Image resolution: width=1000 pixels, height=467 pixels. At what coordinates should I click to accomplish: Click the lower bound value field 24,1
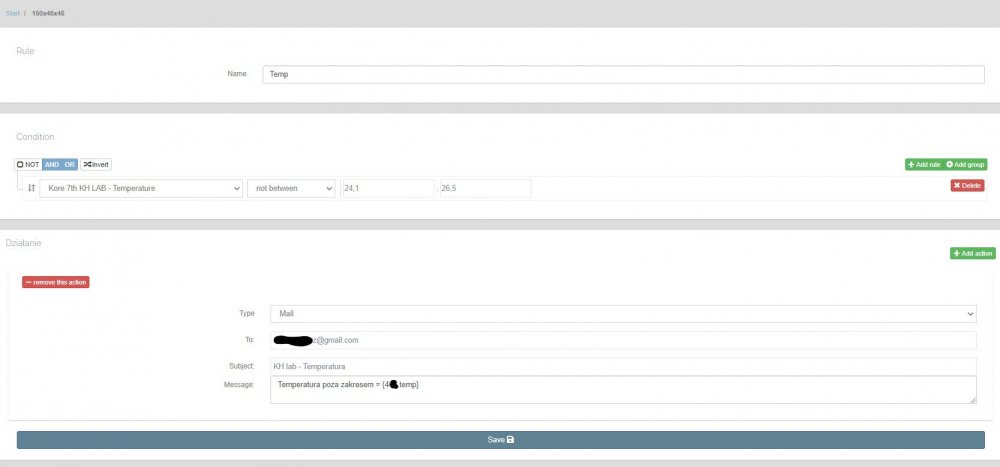pos(386,188)
